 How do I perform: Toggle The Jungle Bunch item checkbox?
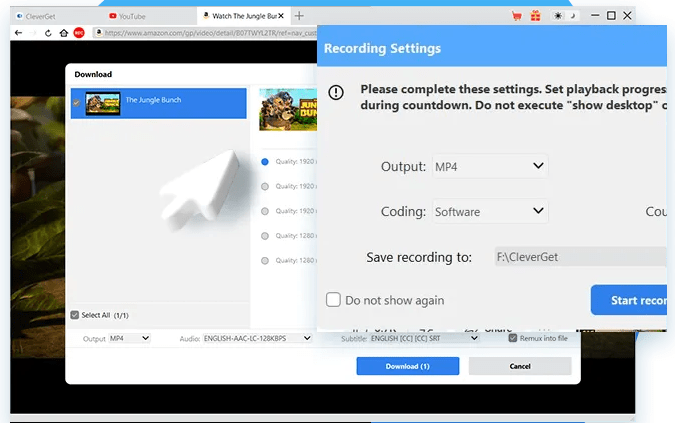[x=76, y=103]
